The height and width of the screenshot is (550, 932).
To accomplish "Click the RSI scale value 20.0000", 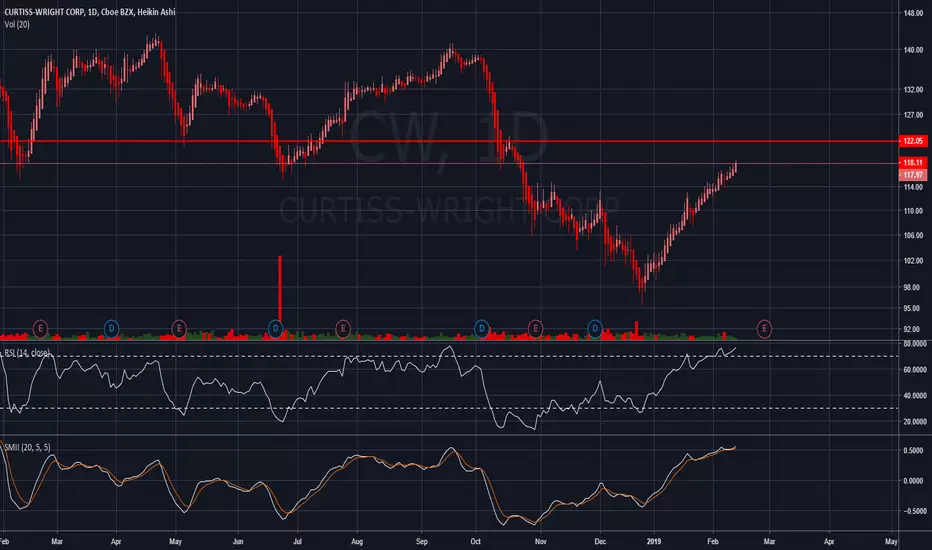I will [x=915, y=422].
